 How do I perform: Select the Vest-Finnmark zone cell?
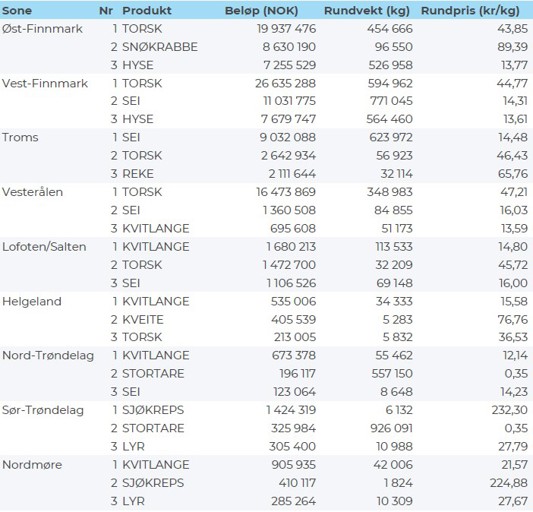click(45, 83)
